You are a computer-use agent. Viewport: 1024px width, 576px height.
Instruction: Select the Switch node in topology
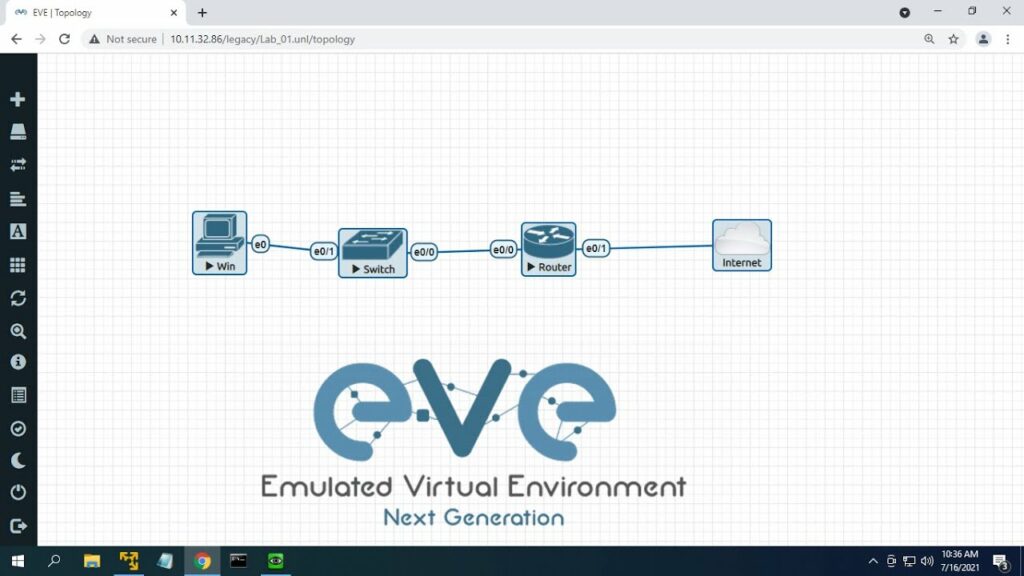(x=372, y=251)
